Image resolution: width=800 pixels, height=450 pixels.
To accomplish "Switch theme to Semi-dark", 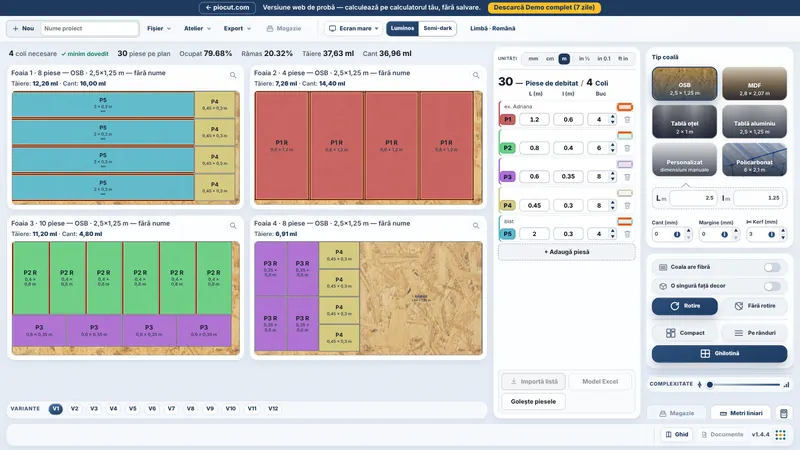I will click(x=437, y=29).
